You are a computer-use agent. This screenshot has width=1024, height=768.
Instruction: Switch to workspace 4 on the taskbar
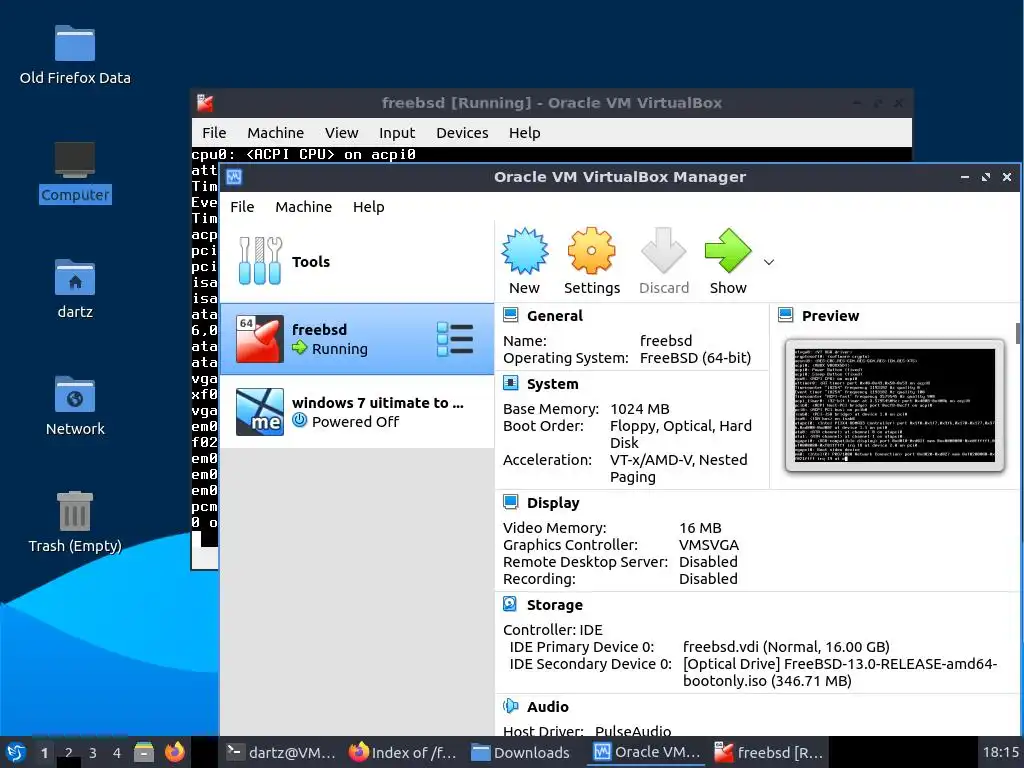[117, 752]
